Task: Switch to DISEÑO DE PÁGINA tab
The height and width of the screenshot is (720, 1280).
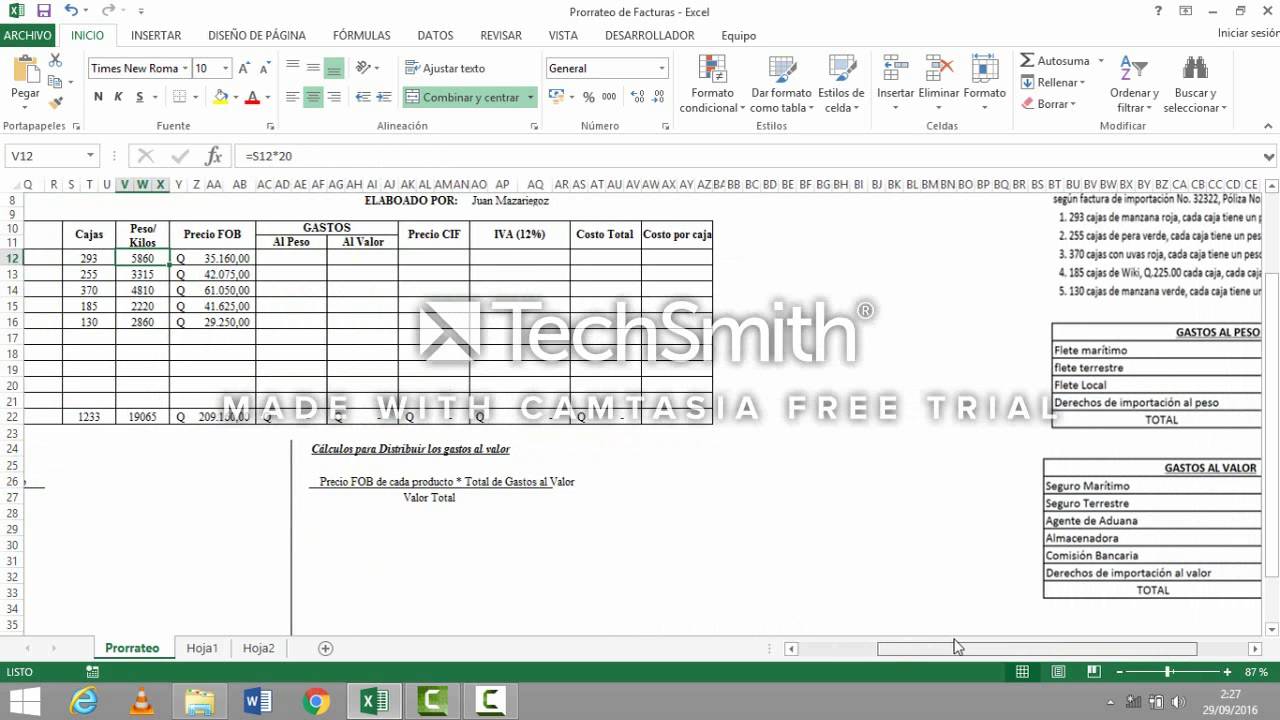Action: point(257,35)
